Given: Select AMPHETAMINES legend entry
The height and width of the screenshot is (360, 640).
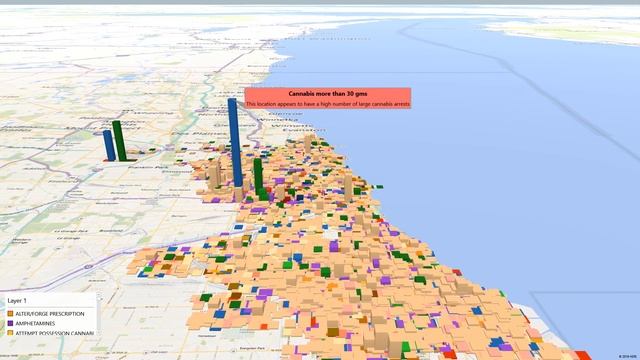Looking at the screenshot, I should 31,323.
